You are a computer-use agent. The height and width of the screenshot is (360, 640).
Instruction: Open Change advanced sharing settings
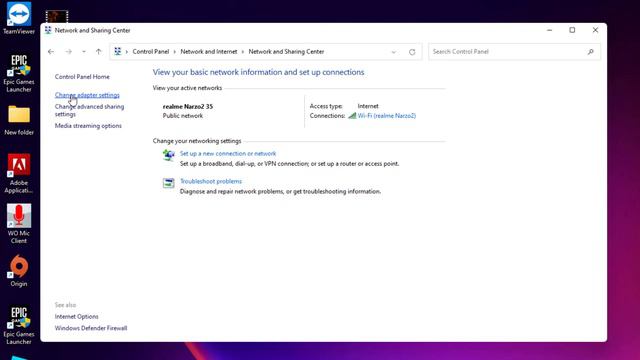click(x=89, y=110)
